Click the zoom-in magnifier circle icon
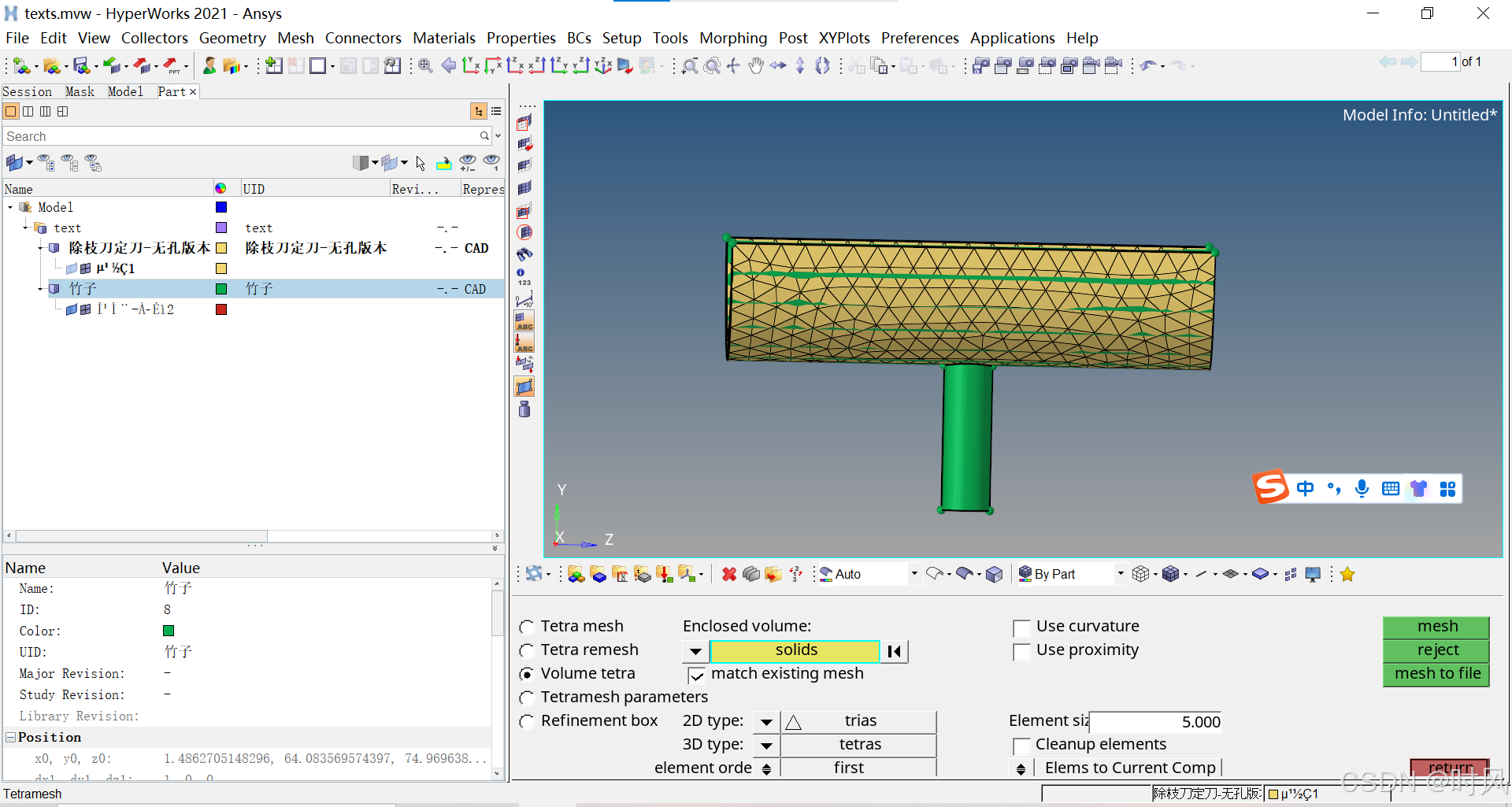Screen dimensions: 1512x807 (x=425, y=66)
